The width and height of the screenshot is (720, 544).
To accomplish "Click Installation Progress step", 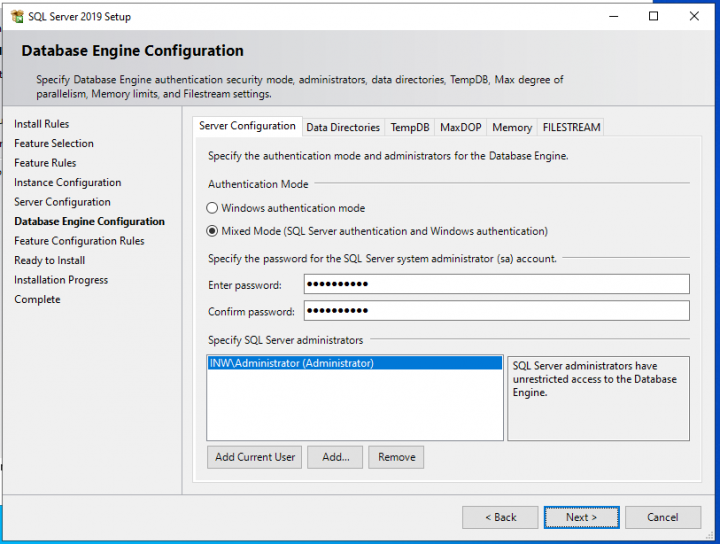I will pyautogui.click(x=61, y=280).
